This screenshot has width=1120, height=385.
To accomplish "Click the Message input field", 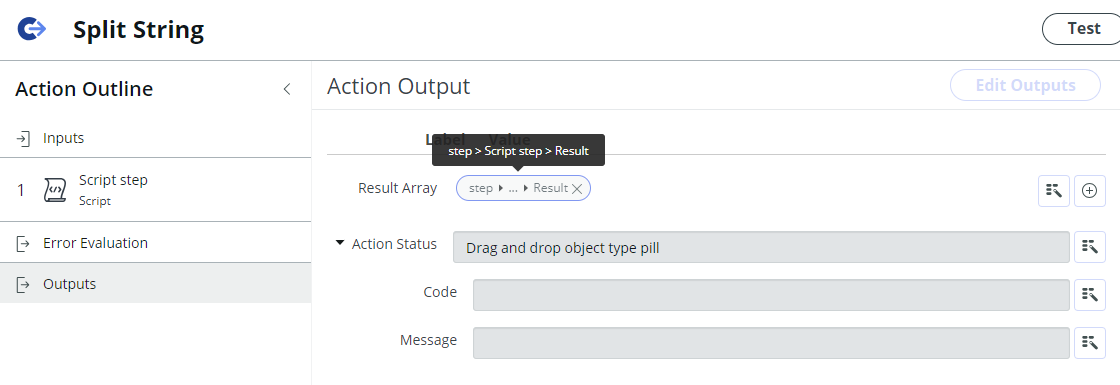I will click(x=771, y=343).
